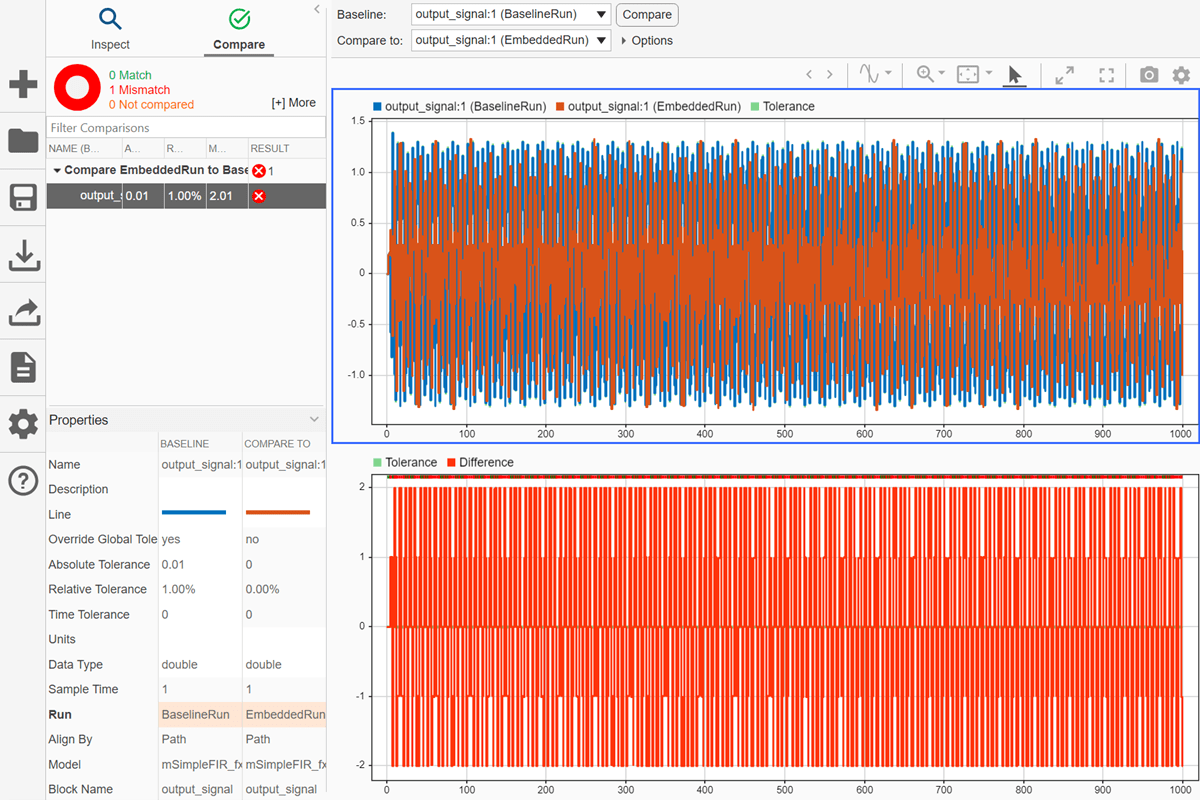Click the full screen brackets icon
Image resolution: width=1200 pixels, height=800 pixels.
1106,75
